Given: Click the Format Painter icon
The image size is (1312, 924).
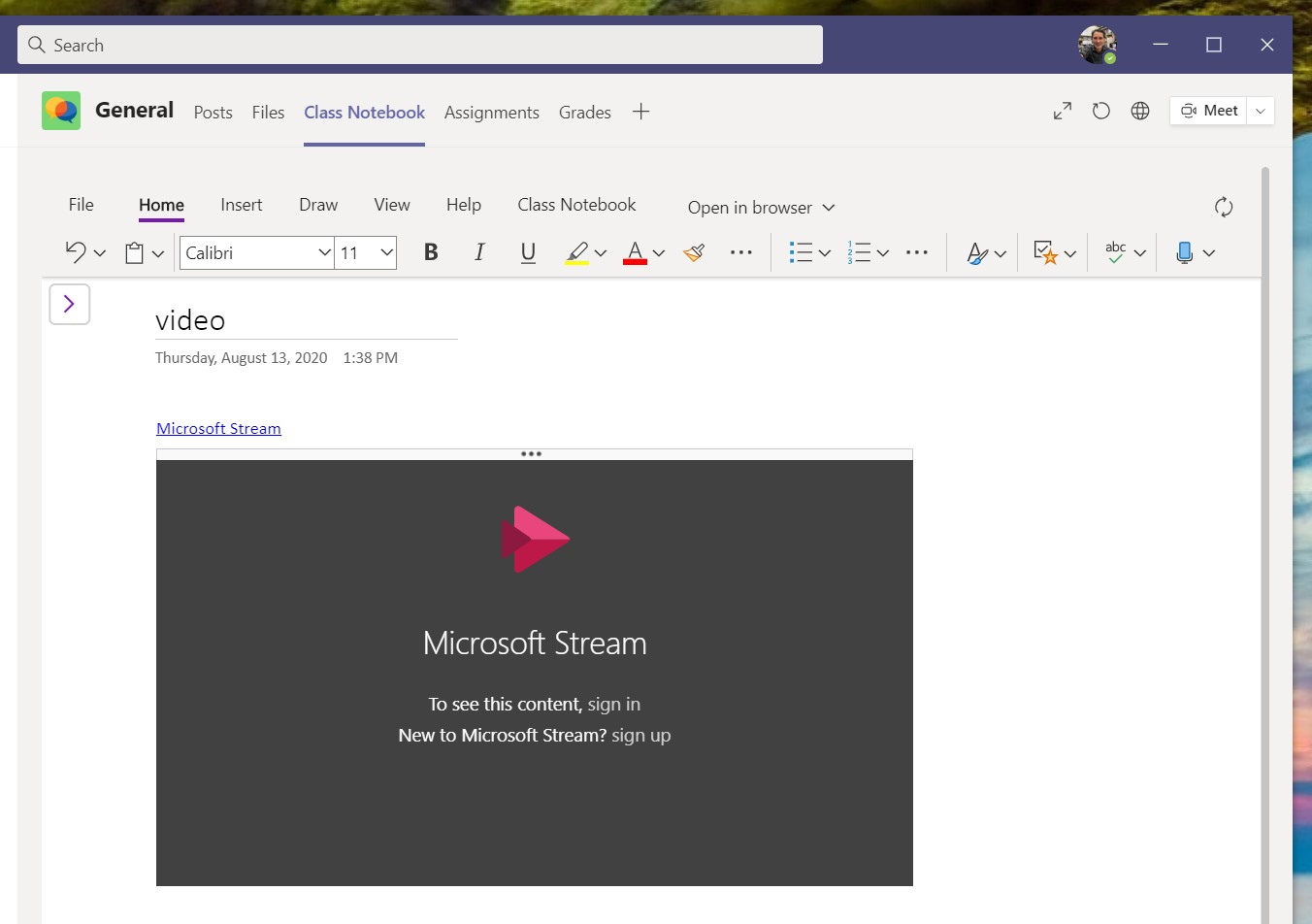Looking at the screenshot, I should click(694, 252).
